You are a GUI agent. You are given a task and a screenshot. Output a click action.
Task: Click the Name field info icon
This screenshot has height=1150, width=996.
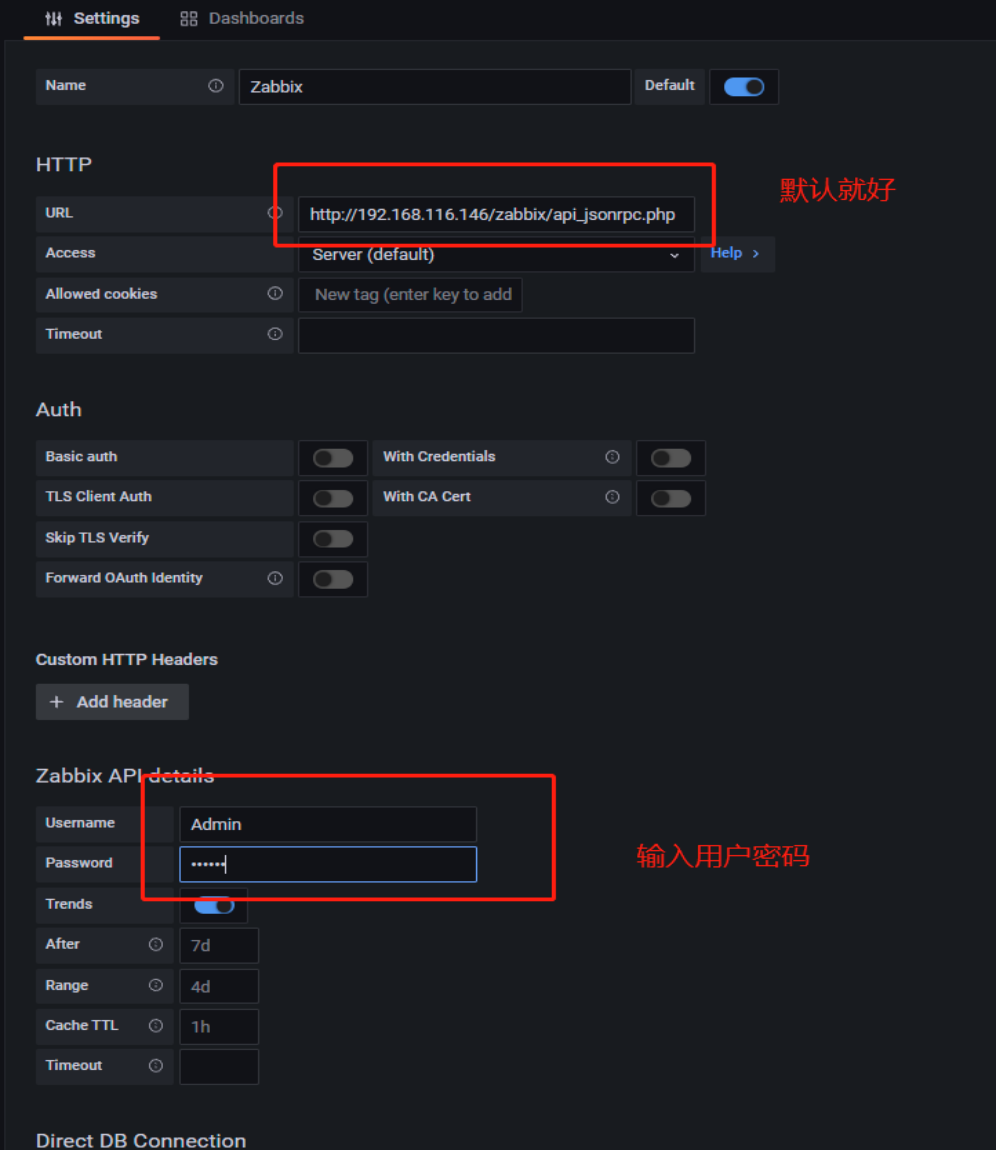(216, 86)
